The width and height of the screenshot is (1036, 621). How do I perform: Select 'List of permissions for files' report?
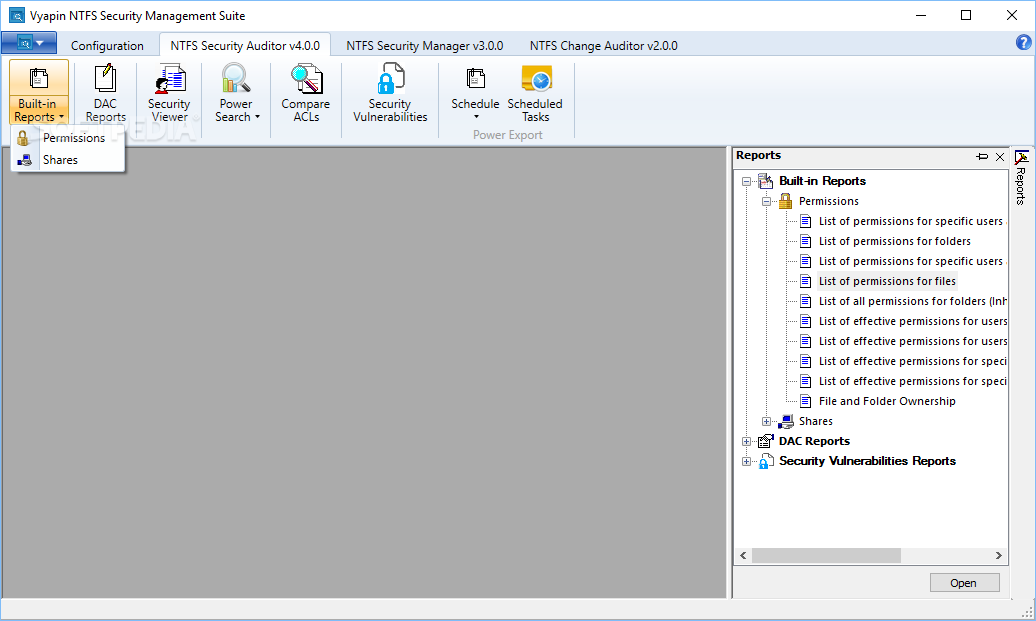[887, 281]
